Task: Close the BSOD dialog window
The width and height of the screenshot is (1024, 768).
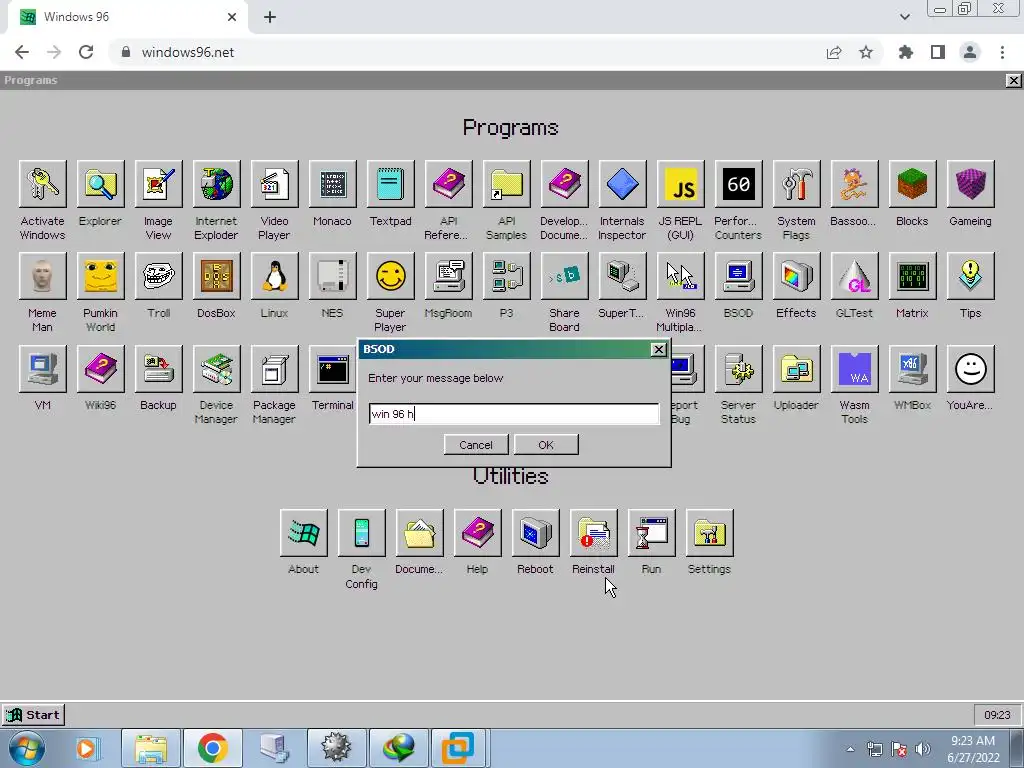Action: pyautogui.click(x=659, y=349)
